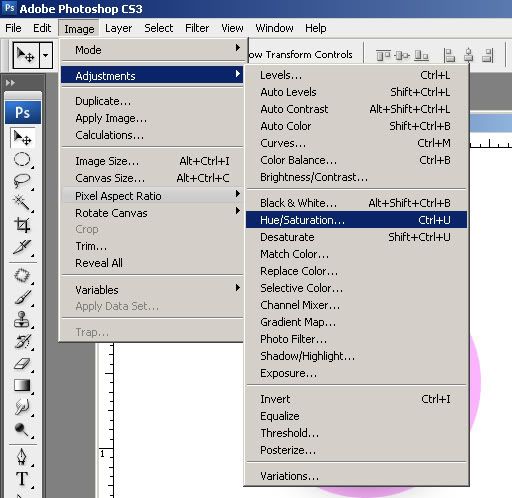Choose Auto Color
This screenshot has width=512, height=498.
(x=356, y=126)
